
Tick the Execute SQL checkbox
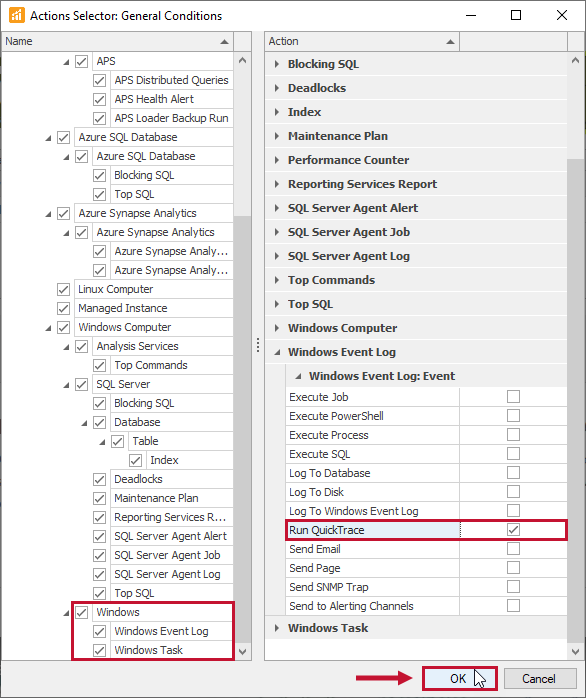click(513, 454)
